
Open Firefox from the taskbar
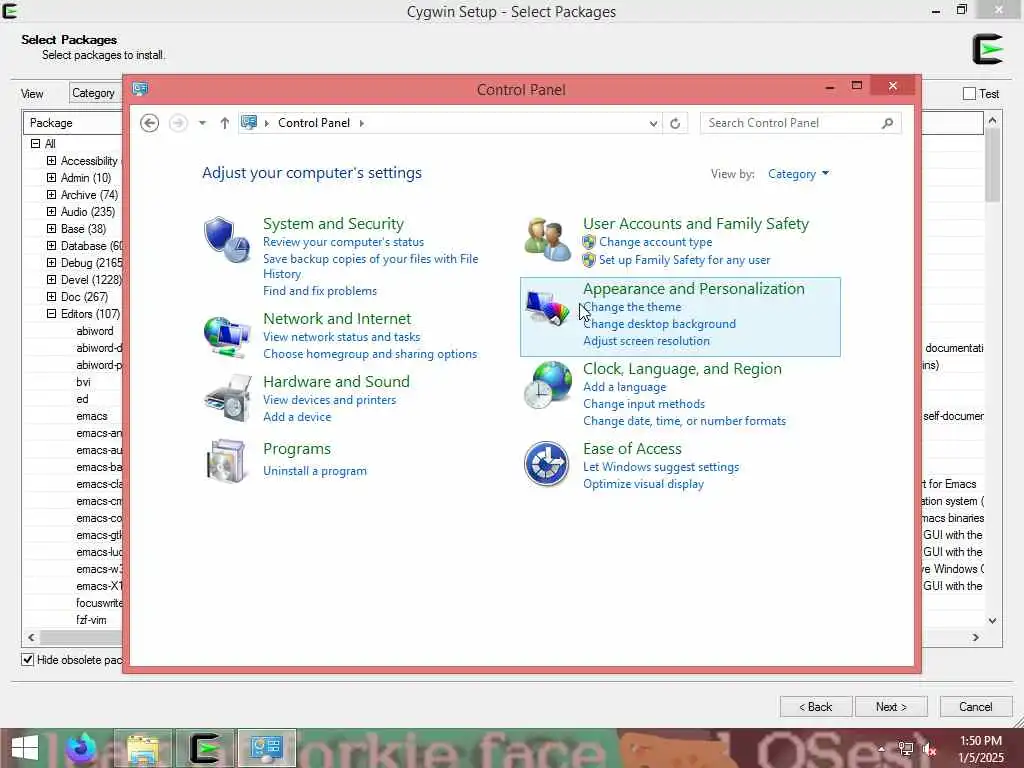(x=80, y=748)
